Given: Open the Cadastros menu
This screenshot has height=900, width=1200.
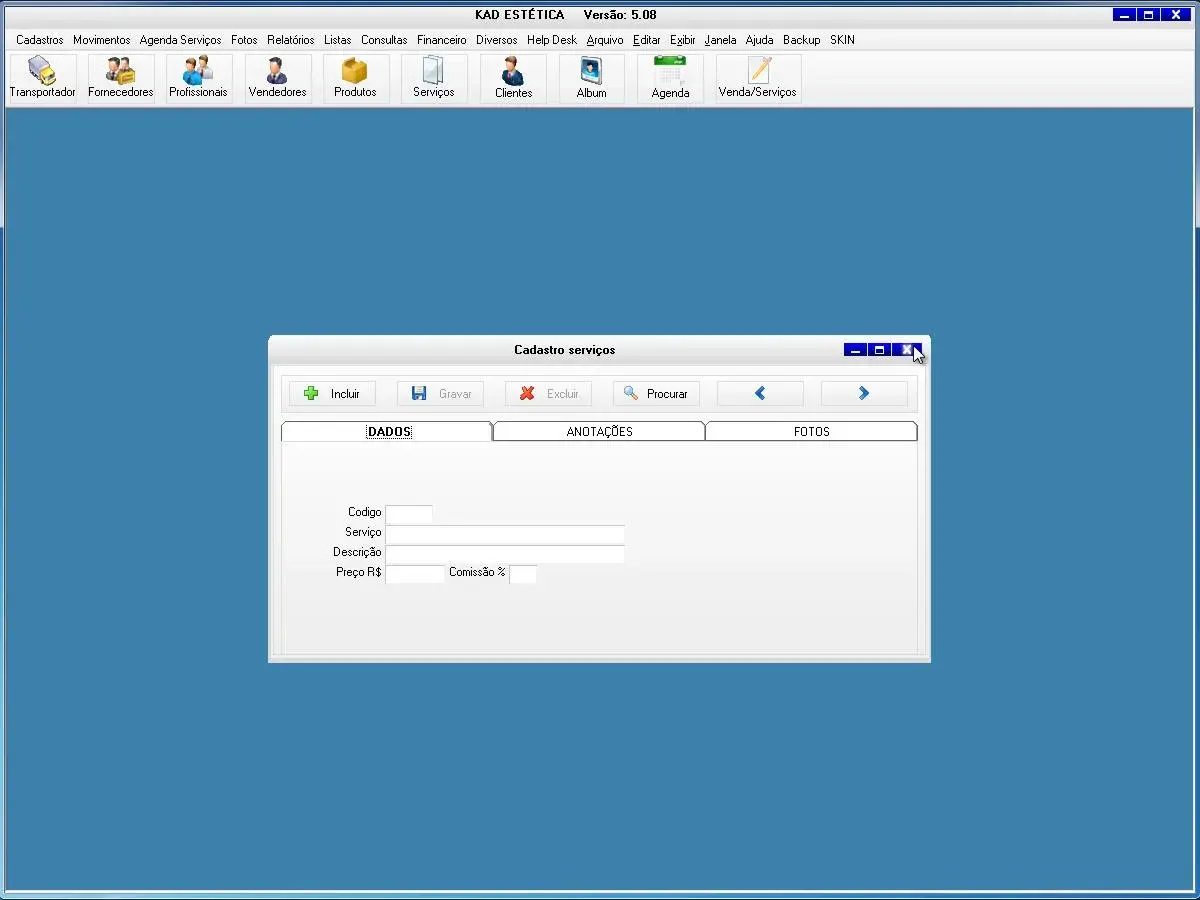Looking at the screenshot, I should point(39,40).
